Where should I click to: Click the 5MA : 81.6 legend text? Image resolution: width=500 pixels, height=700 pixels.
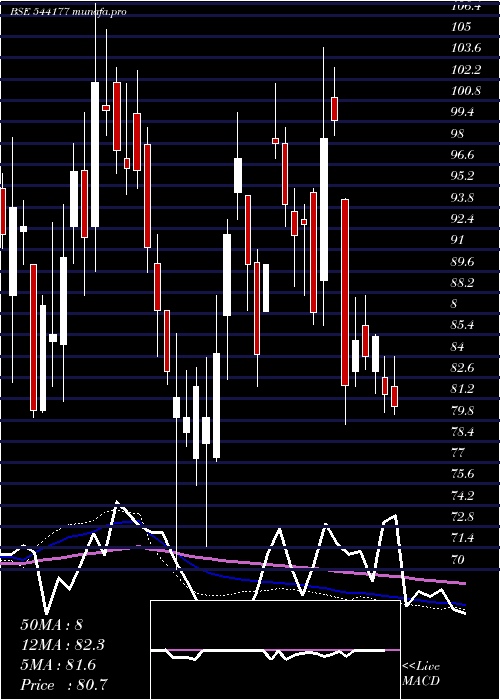pyautogui.click(x=58, y=665)
